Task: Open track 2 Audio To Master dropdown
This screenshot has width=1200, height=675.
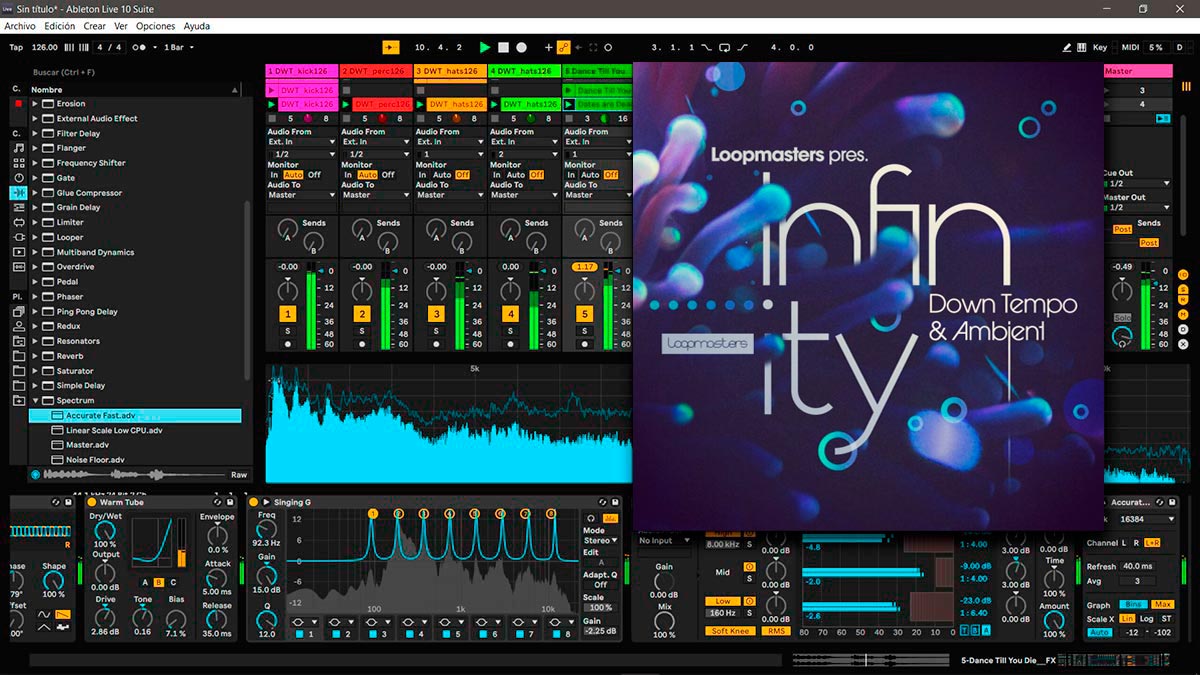Action: click(x=375, y=195)
